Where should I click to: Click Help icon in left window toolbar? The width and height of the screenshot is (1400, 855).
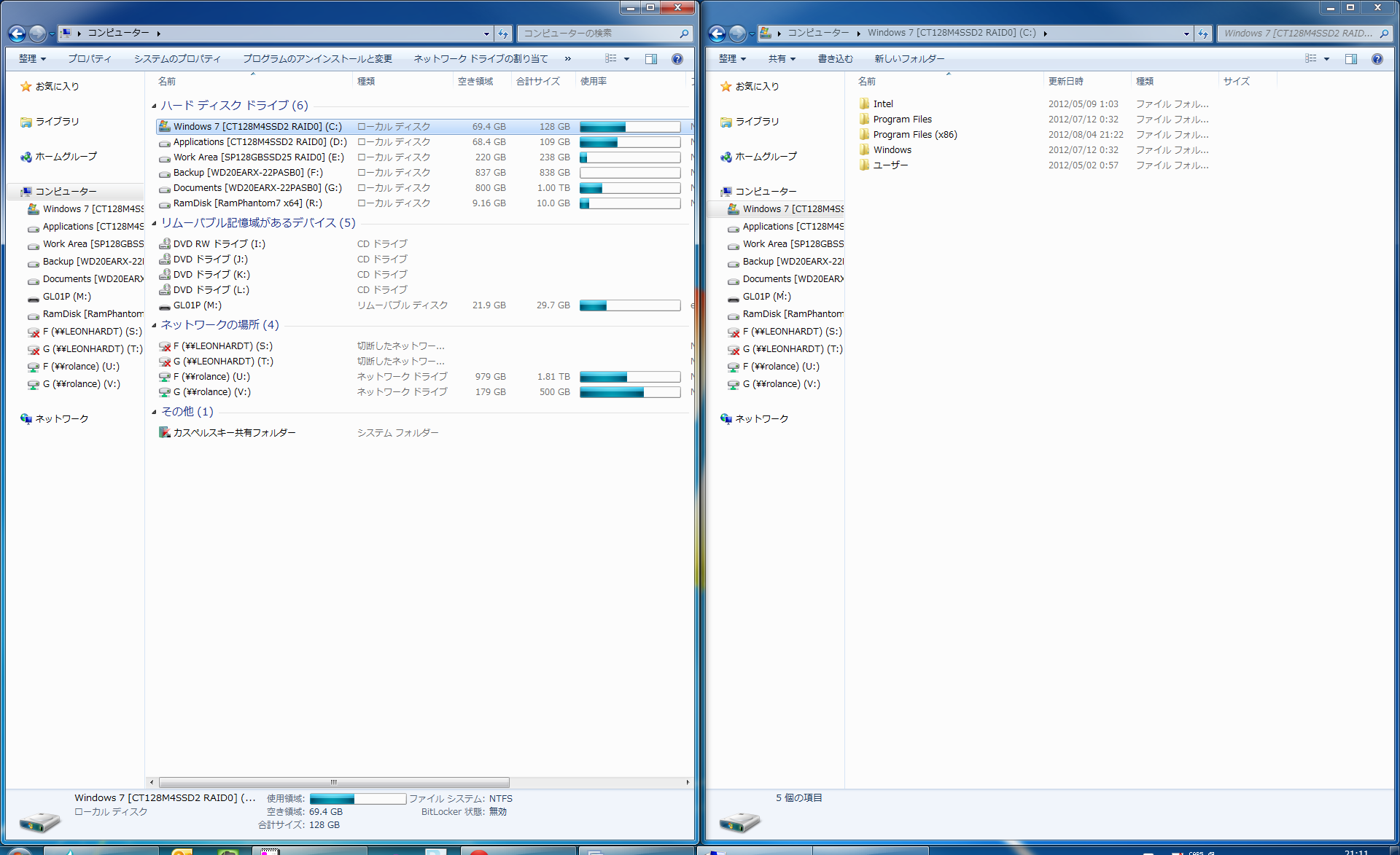[x=677, y=59]
